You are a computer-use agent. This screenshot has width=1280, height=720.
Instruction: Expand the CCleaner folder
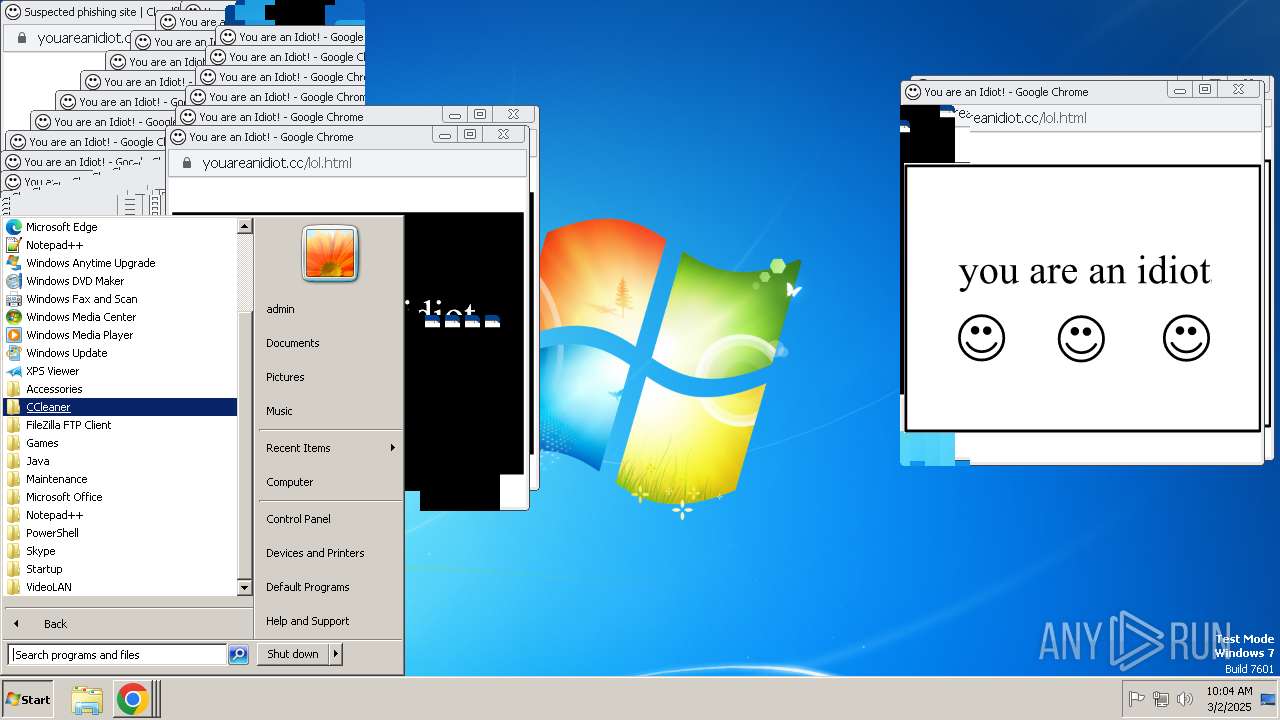(x=120, y=407)
